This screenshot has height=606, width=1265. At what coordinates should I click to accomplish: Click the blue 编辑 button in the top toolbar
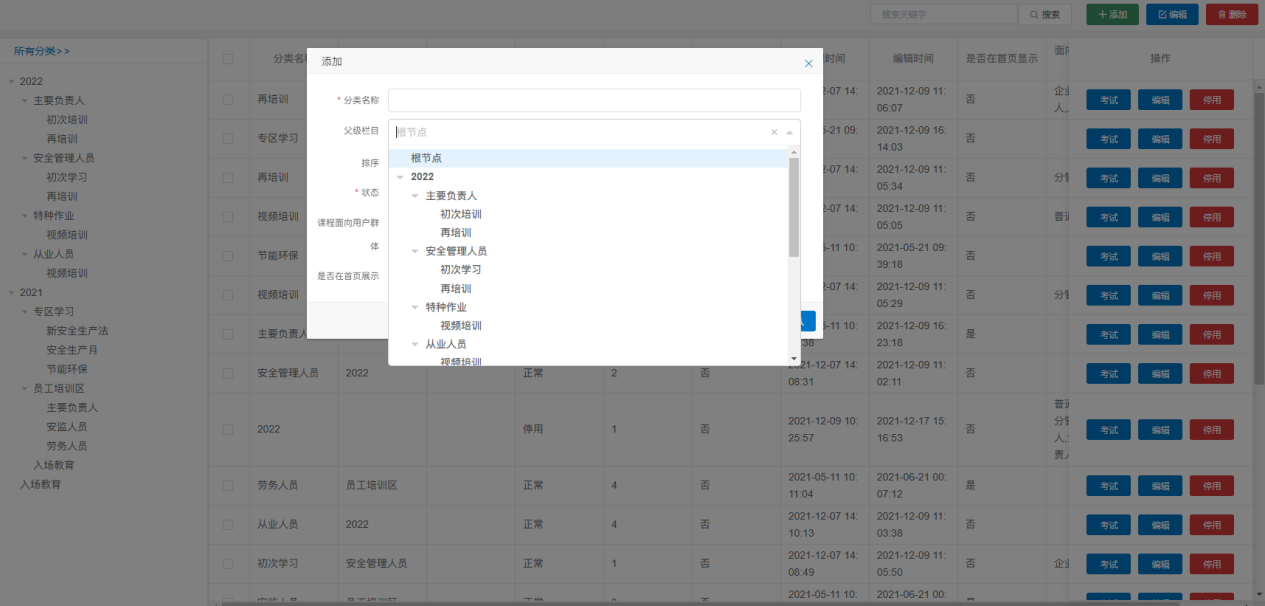(1172, 15)
